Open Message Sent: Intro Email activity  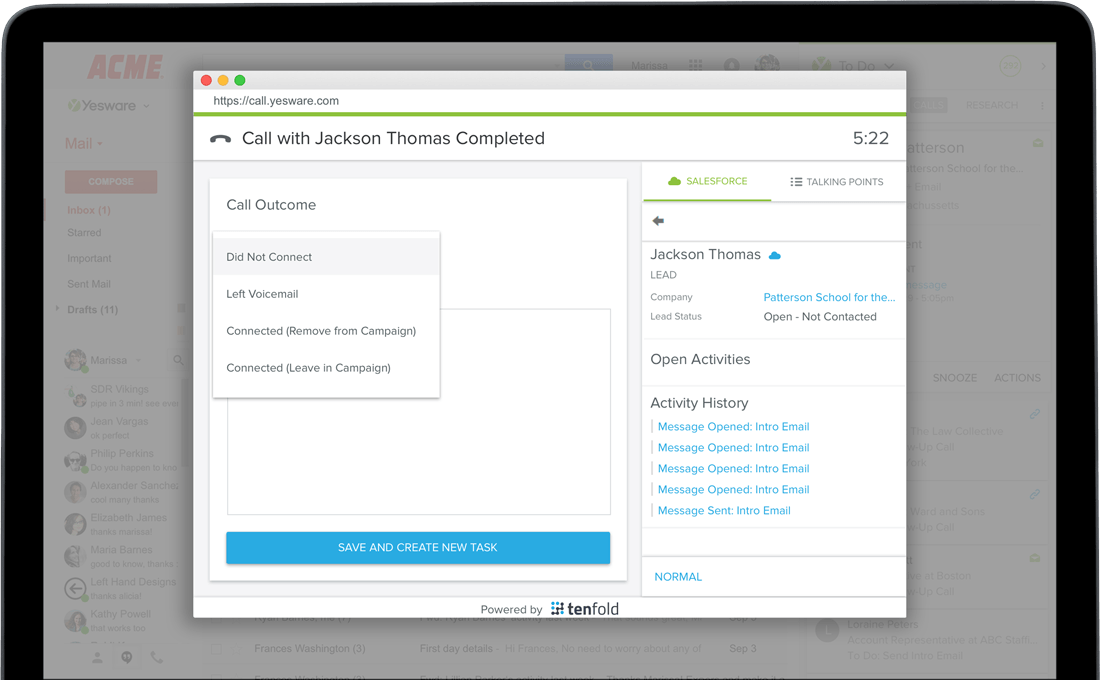click(x=724, y=511)
